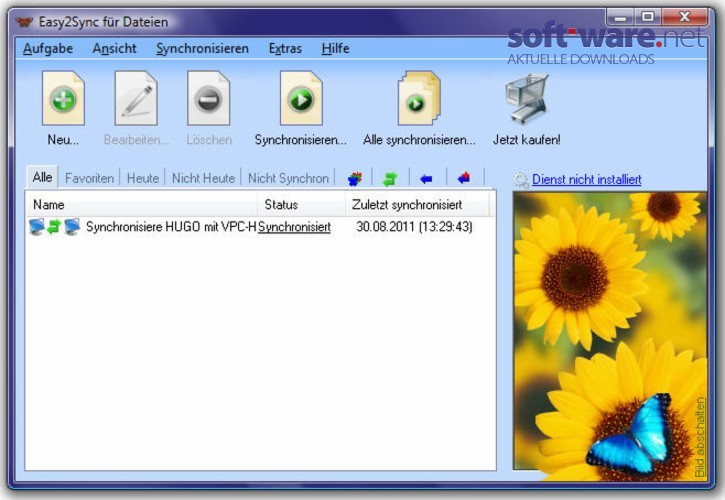This screenshot has height=500, width=725.
Task: Click the sync icon of the HUGO task row
Action: [54, 227]
